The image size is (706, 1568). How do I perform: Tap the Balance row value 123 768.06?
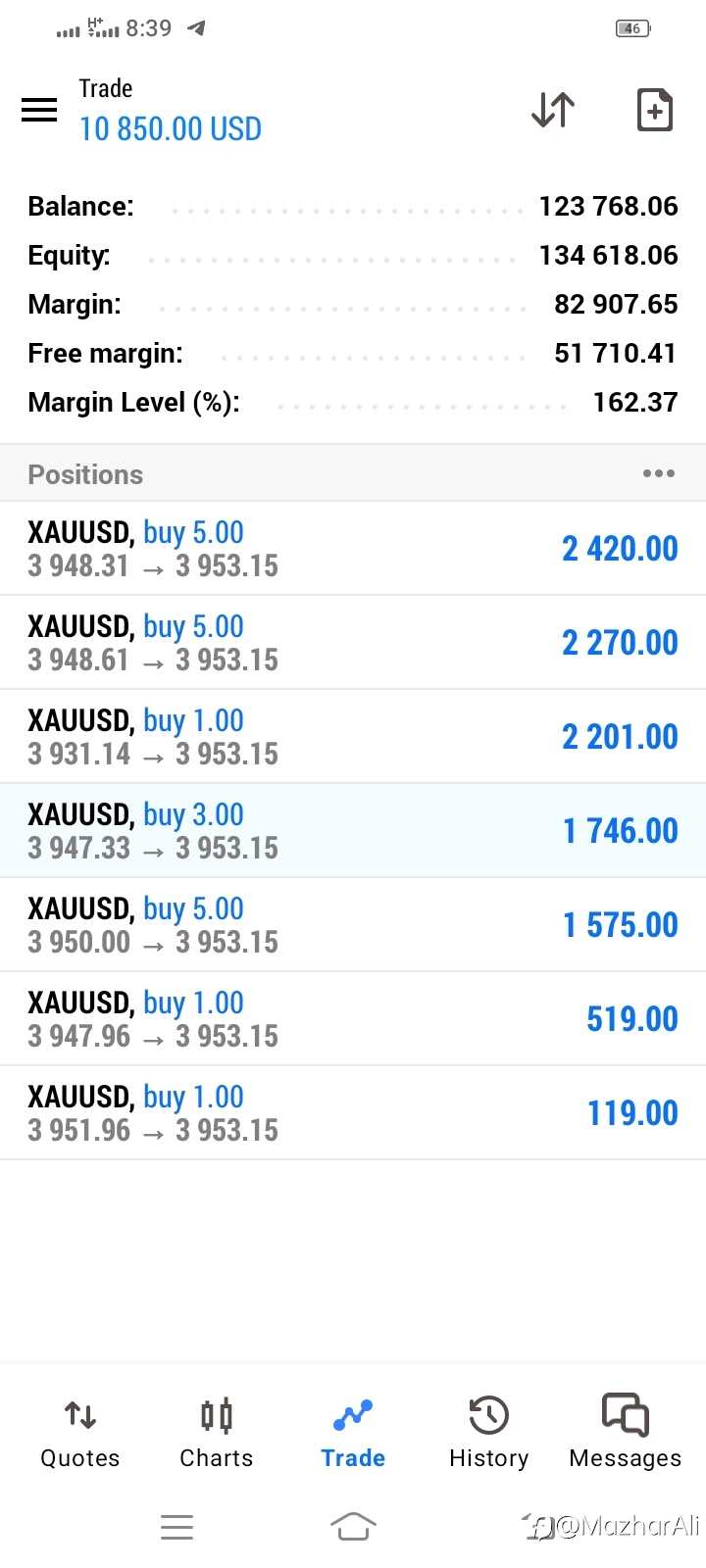608,207
